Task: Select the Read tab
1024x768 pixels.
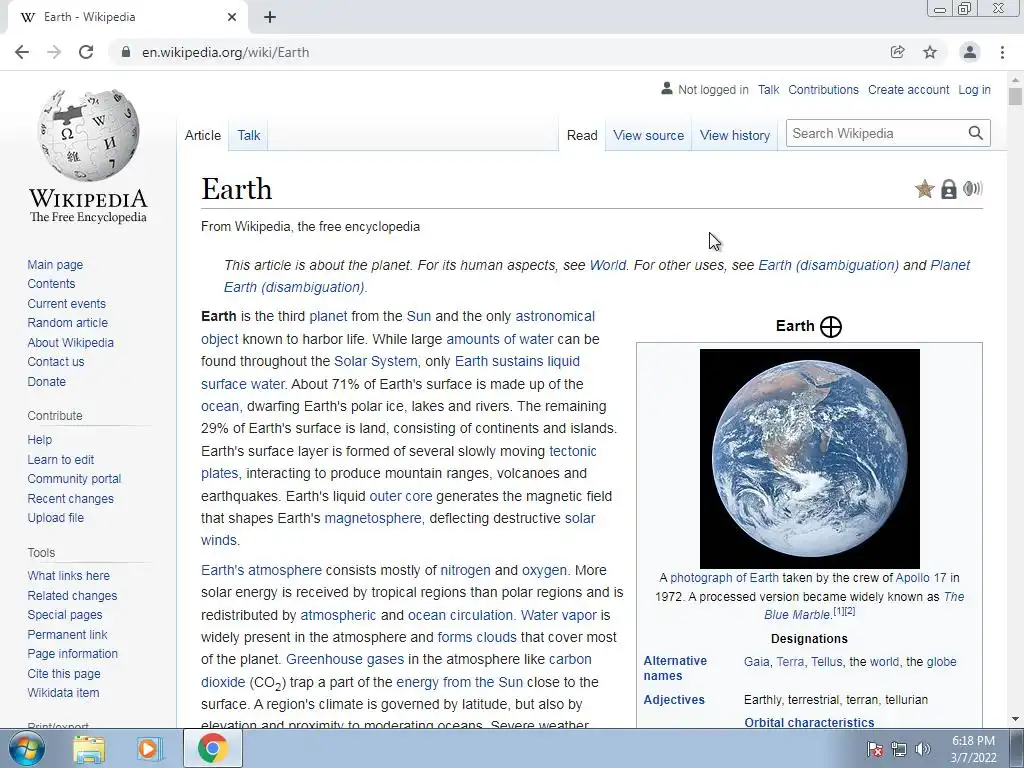Action: point(582,135)
